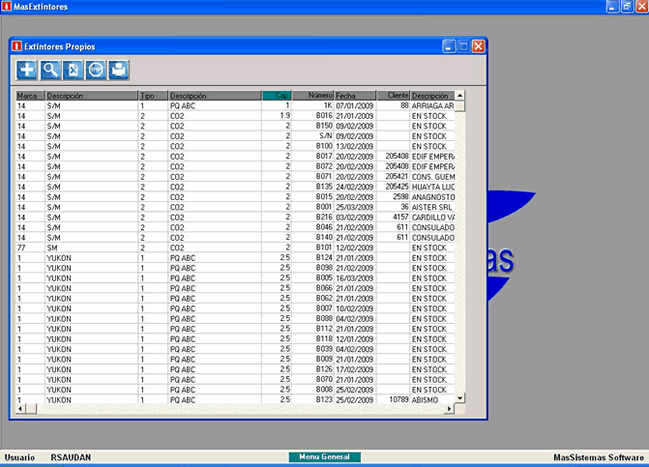Image resolution: width=649 pixels, height=467 pixels.
Task: Click the highlighted Cap column header
Action: point(276,96)
